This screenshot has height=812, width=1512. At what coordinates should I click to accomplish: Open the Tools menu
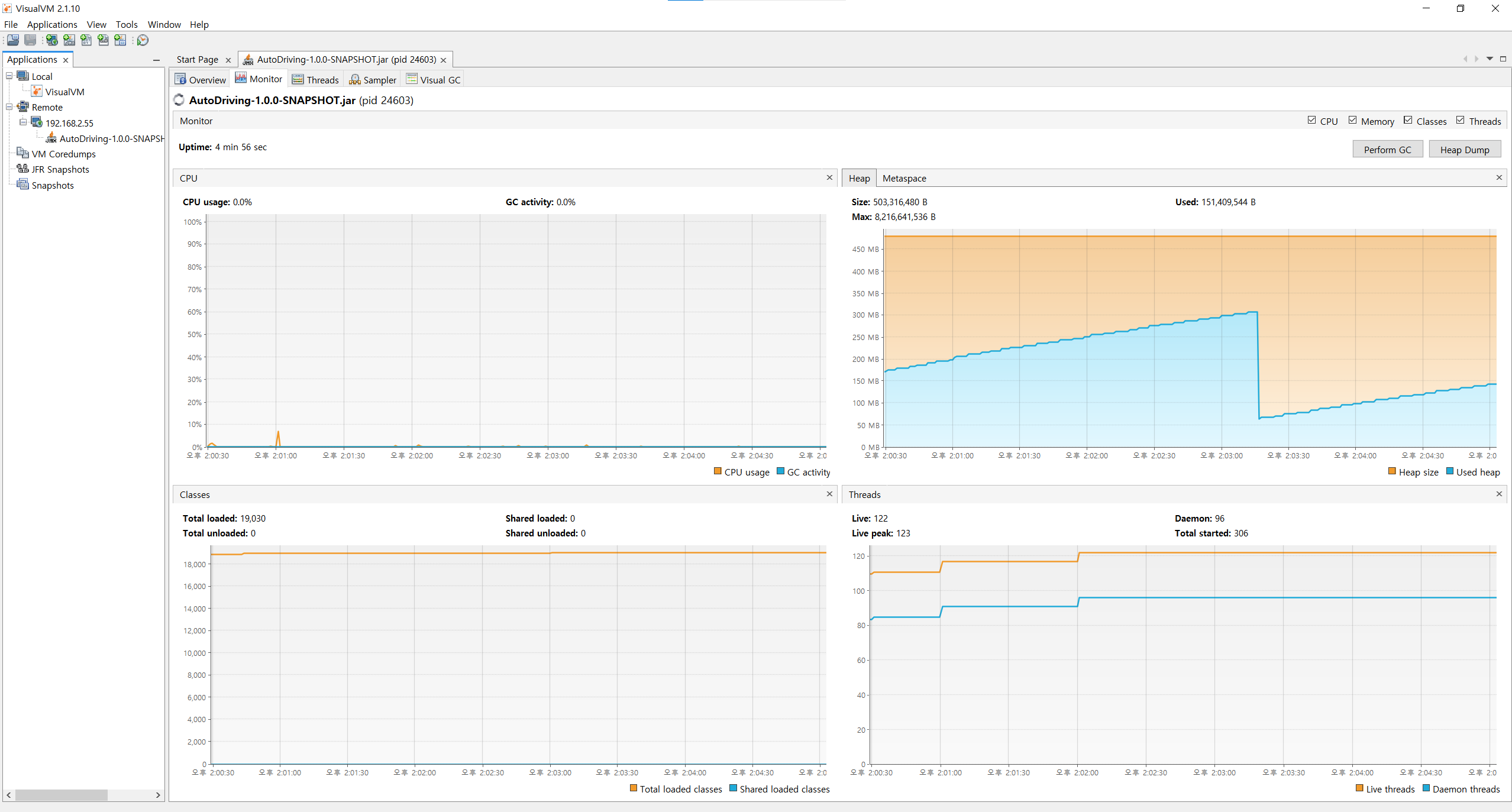coord(126,24)
